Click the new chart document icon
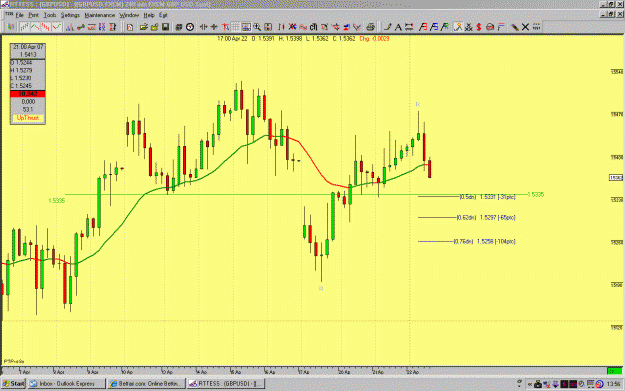The width and height of the screenshot is (625, 391). pyautogui.click(x=130, y=27)
